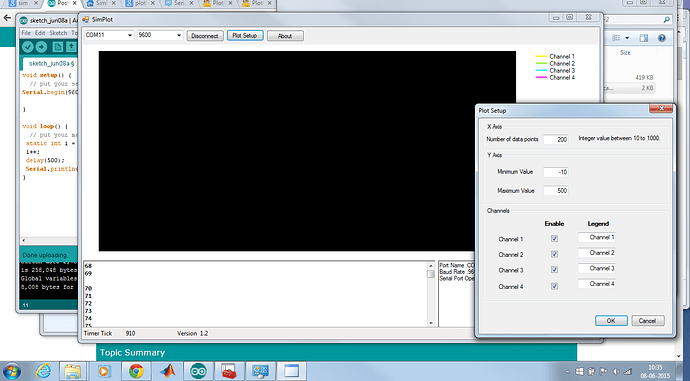Click the Arduino editor horizontal scroll left arrow
Screen dimensions: 690x381
23,240
